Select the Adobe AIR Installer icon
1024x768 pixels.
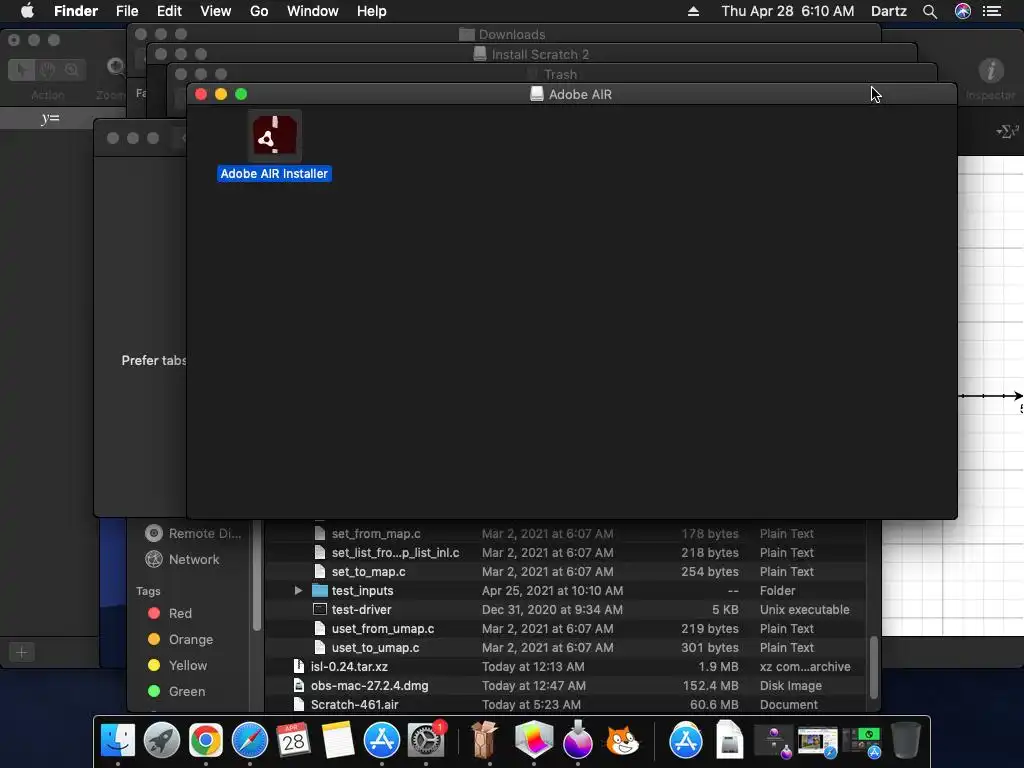(x=275, y=136)
